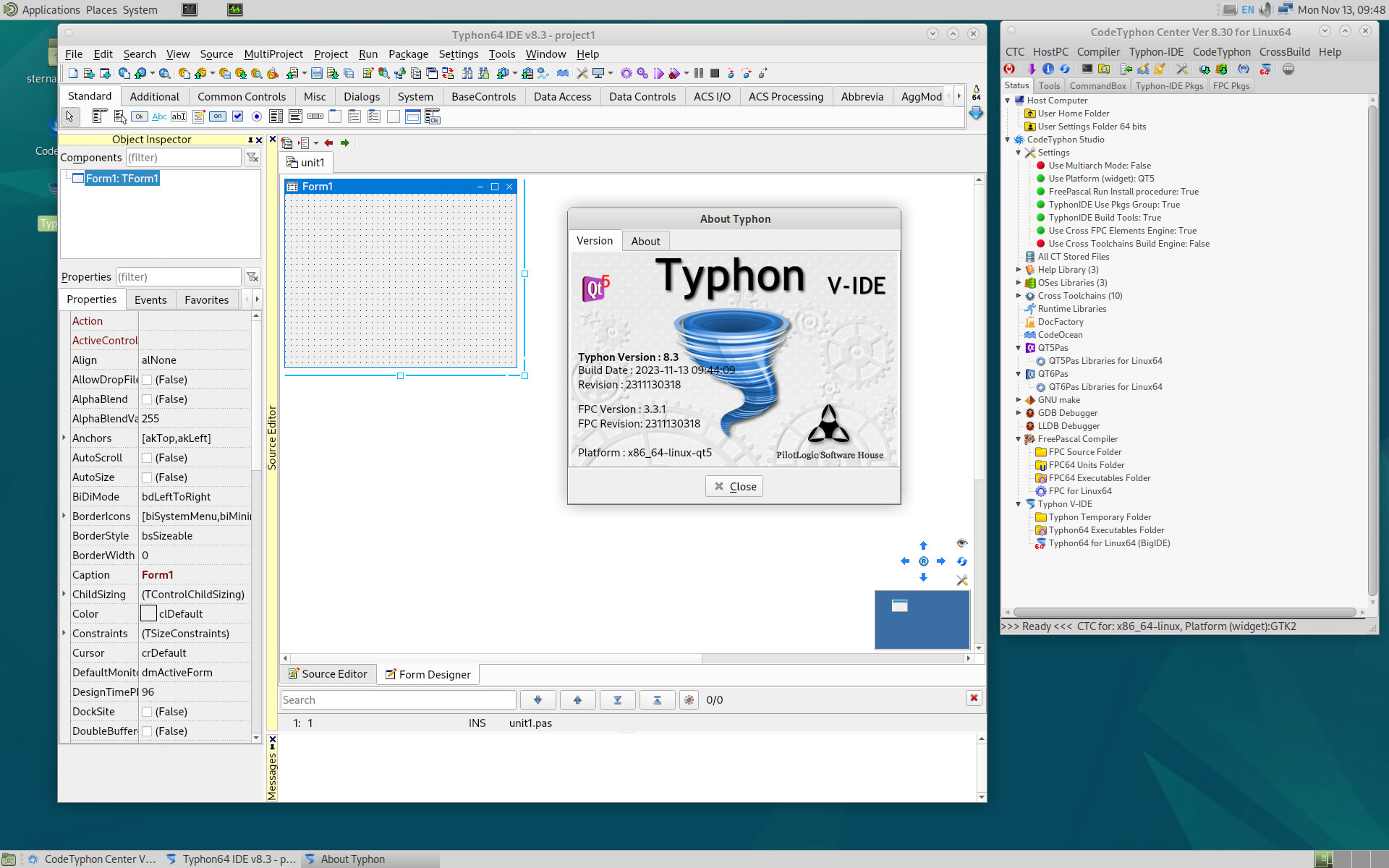Click the blue refresh arrows in CodeTyphon Center
Image resolution: width=1389 pixels, height=868 pixels.
pyautogui.click(x=1065, y=69)
